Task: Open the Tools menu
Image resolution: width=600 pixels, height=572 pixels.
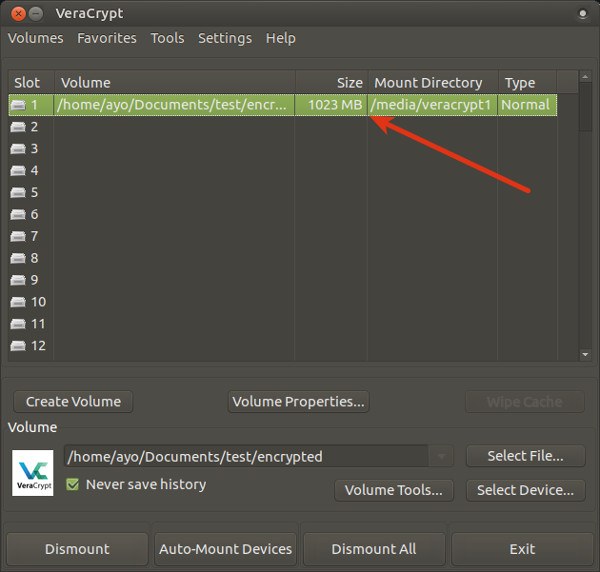Action: pyautogui.click(x=167, y=38)
